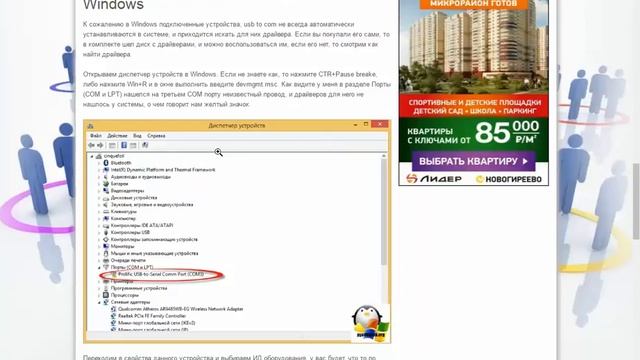
Task: Click the blue Help toolbar icon
Action: point(124,145)
